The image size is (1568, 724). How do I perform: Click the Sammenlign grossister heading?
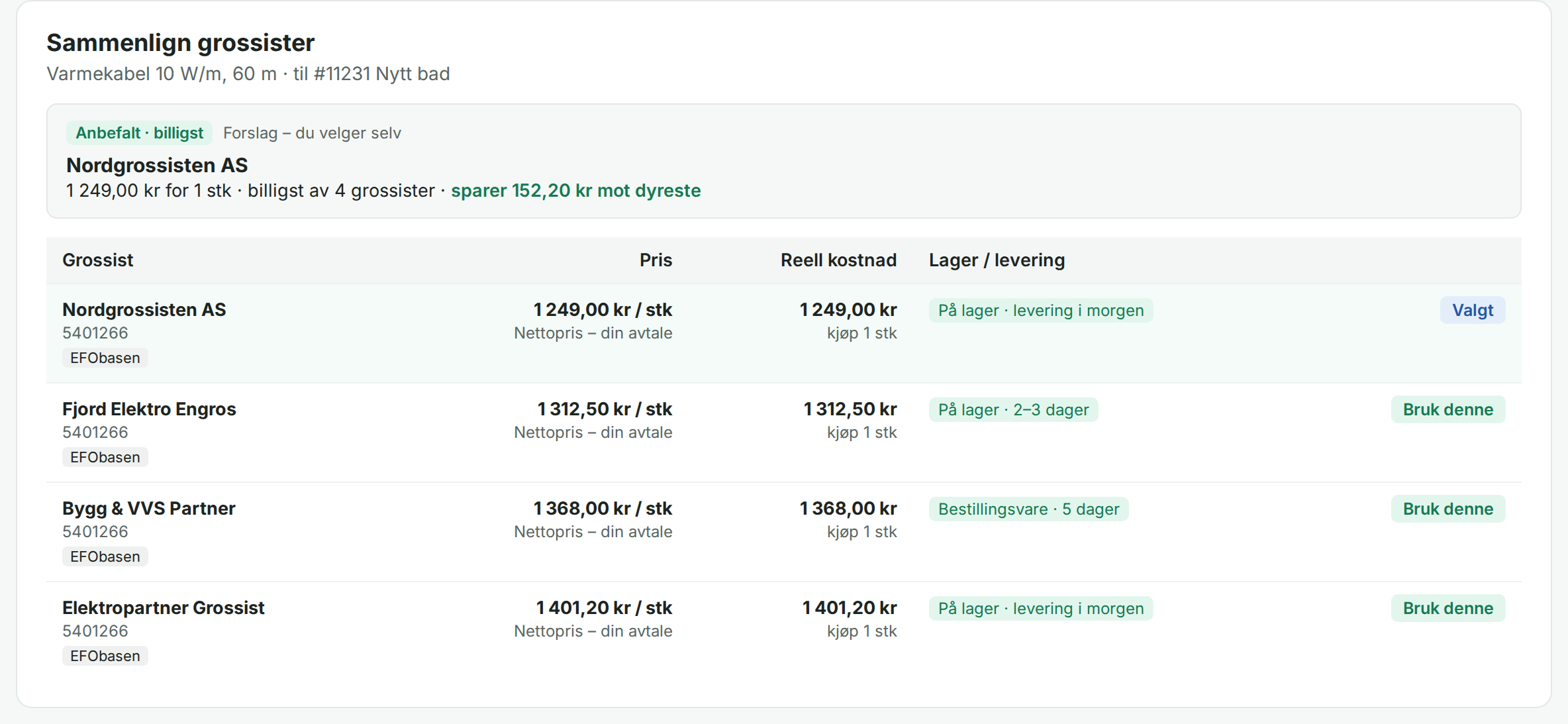pyautogui.click(x=180, y=42)
